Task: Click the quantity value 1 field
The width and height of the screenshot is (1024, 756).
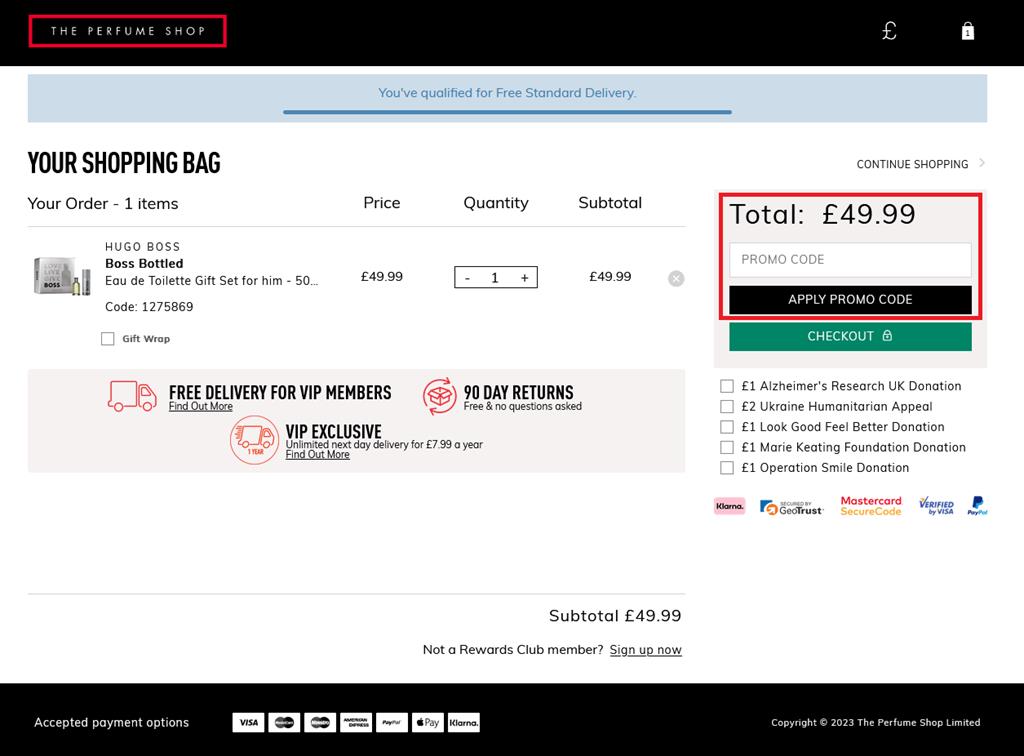Action: pos(495,278)
